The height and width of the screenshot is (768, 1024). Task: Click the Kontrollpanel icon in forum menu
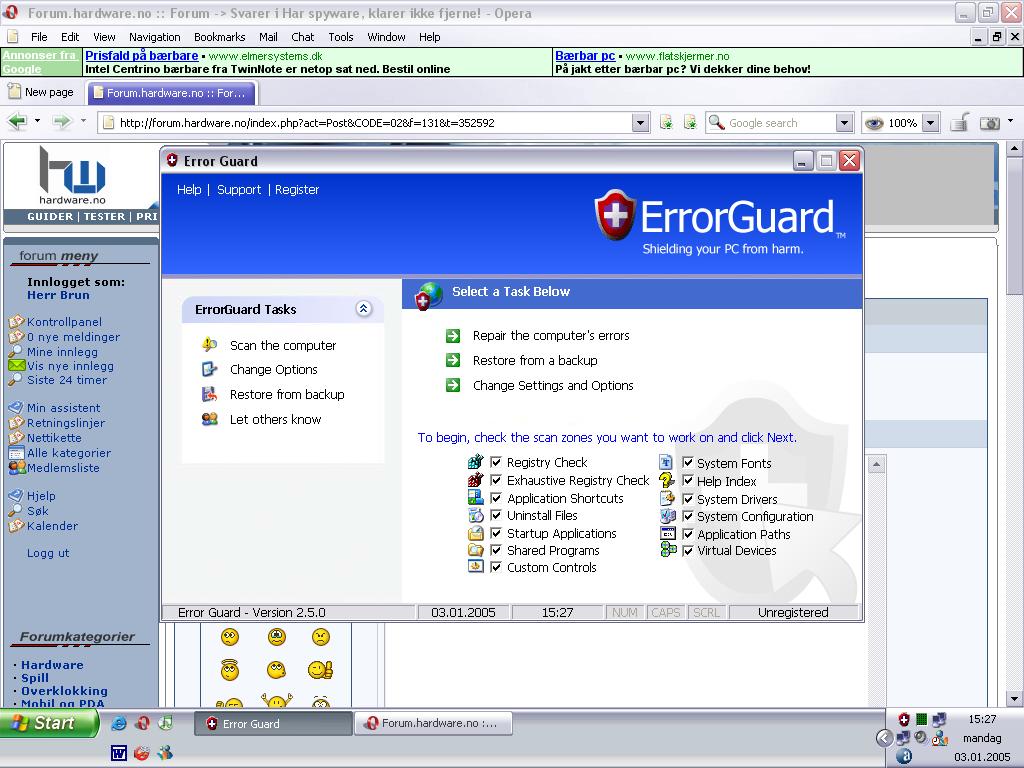point(16,321)
